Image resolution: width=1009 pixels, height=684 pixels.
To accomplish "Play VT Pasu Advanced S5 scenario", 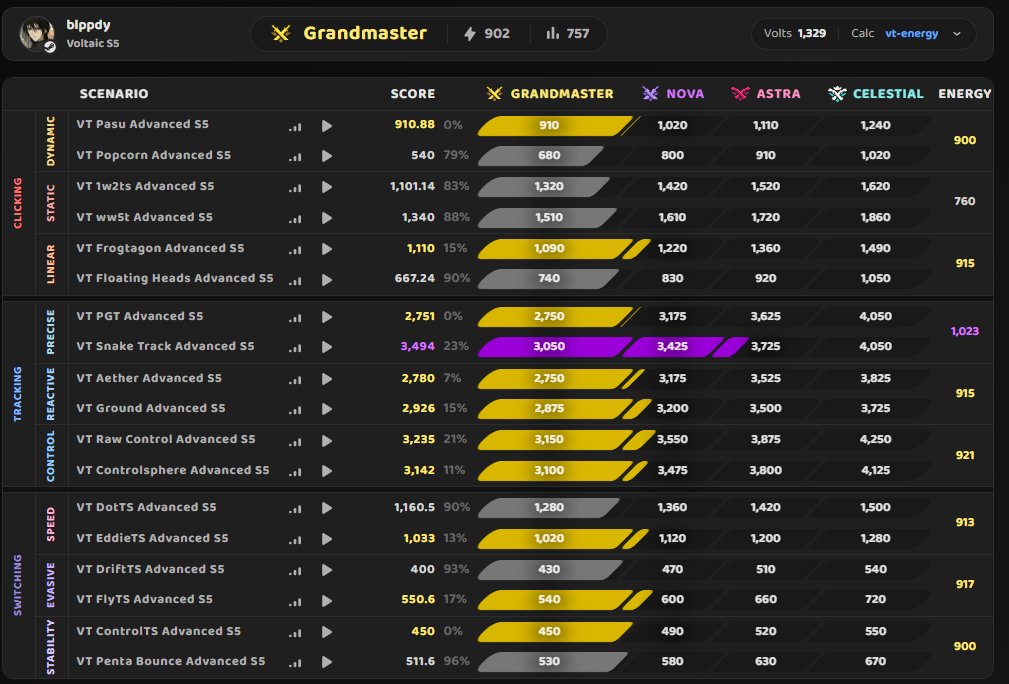I will 327,125.
